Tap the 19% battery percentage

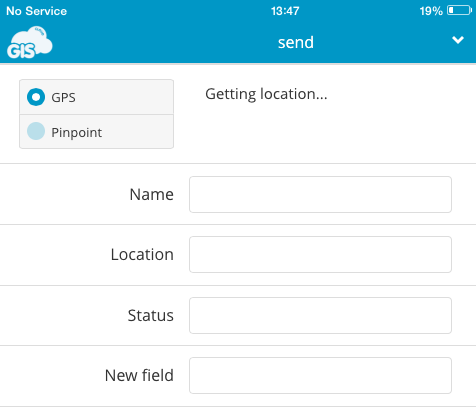[431, 11]
